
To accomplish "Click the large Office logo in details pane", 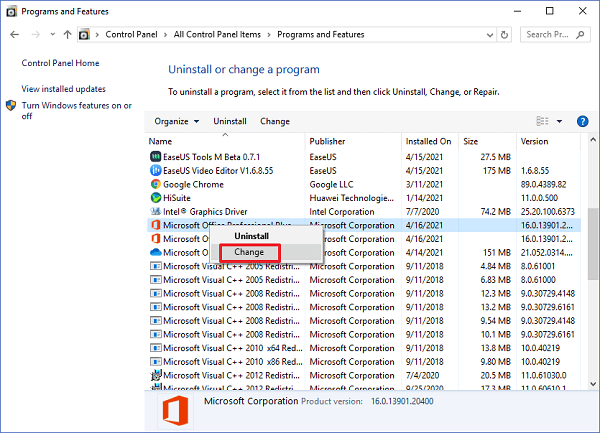I will pos(175,410).
